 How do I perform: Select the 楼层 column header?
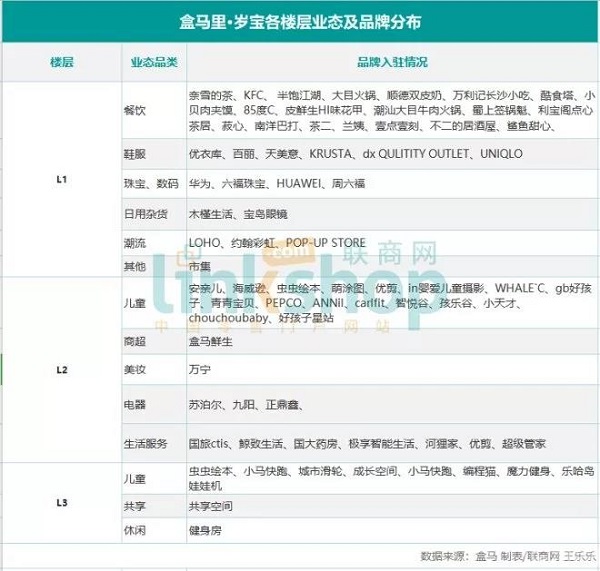click(x=62, y=62)
